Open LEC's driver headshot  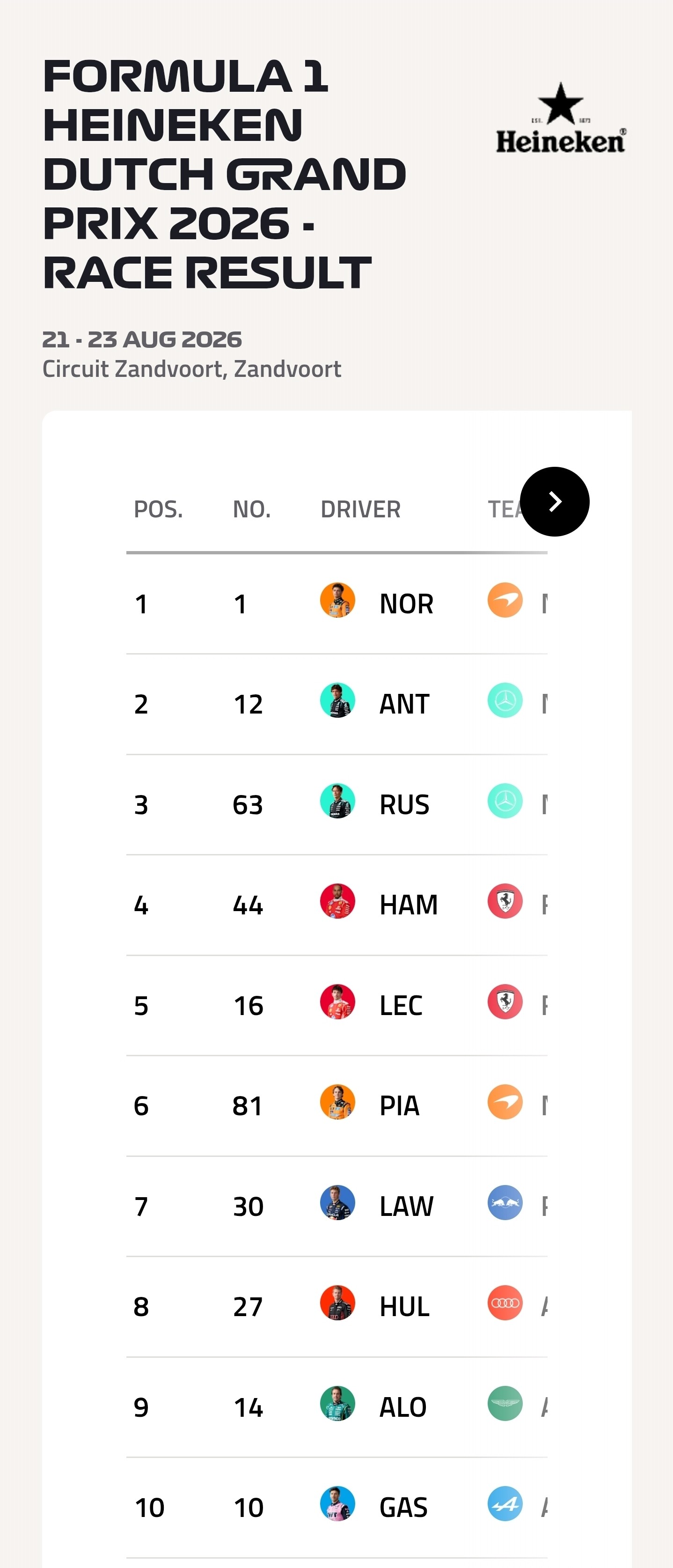pos(338,1002)
